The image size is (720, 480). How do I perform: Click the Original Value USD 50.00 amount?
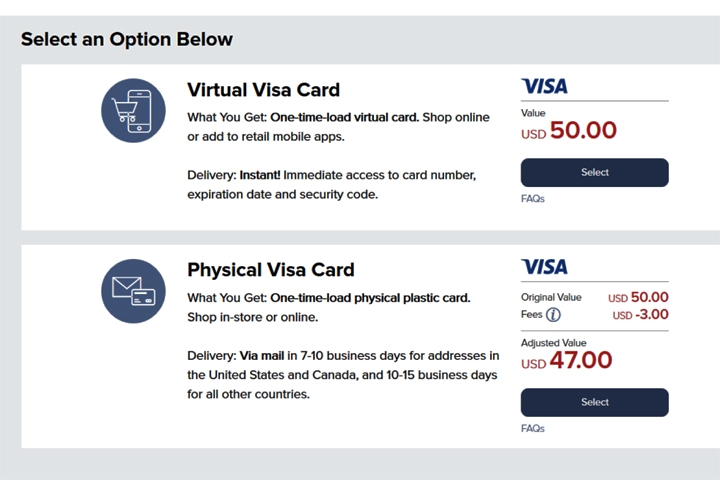tap(638, 297)
